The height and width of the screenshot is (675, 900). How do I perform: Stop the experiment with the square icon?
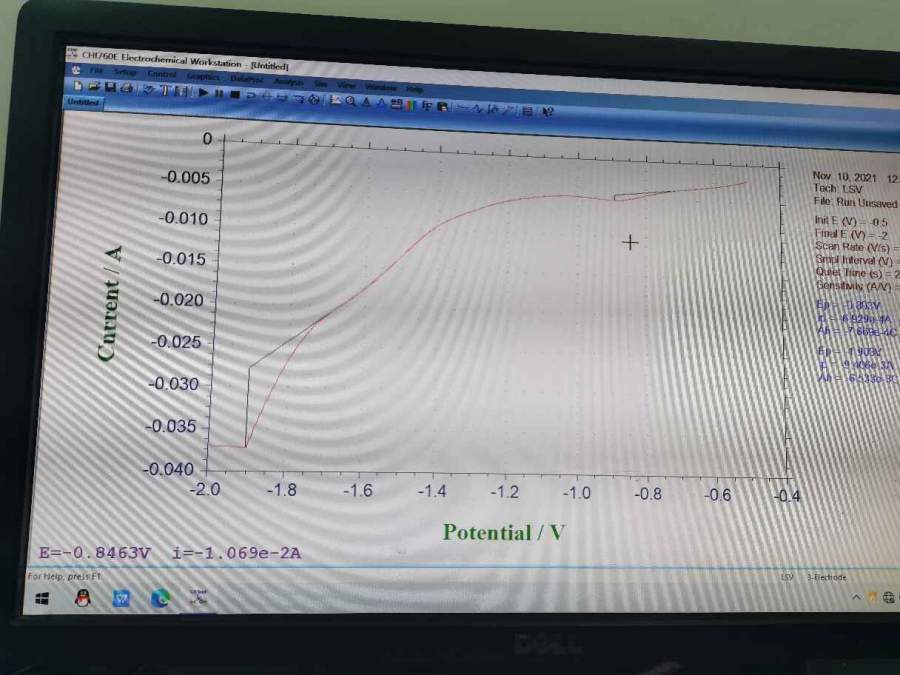(235, 94)
